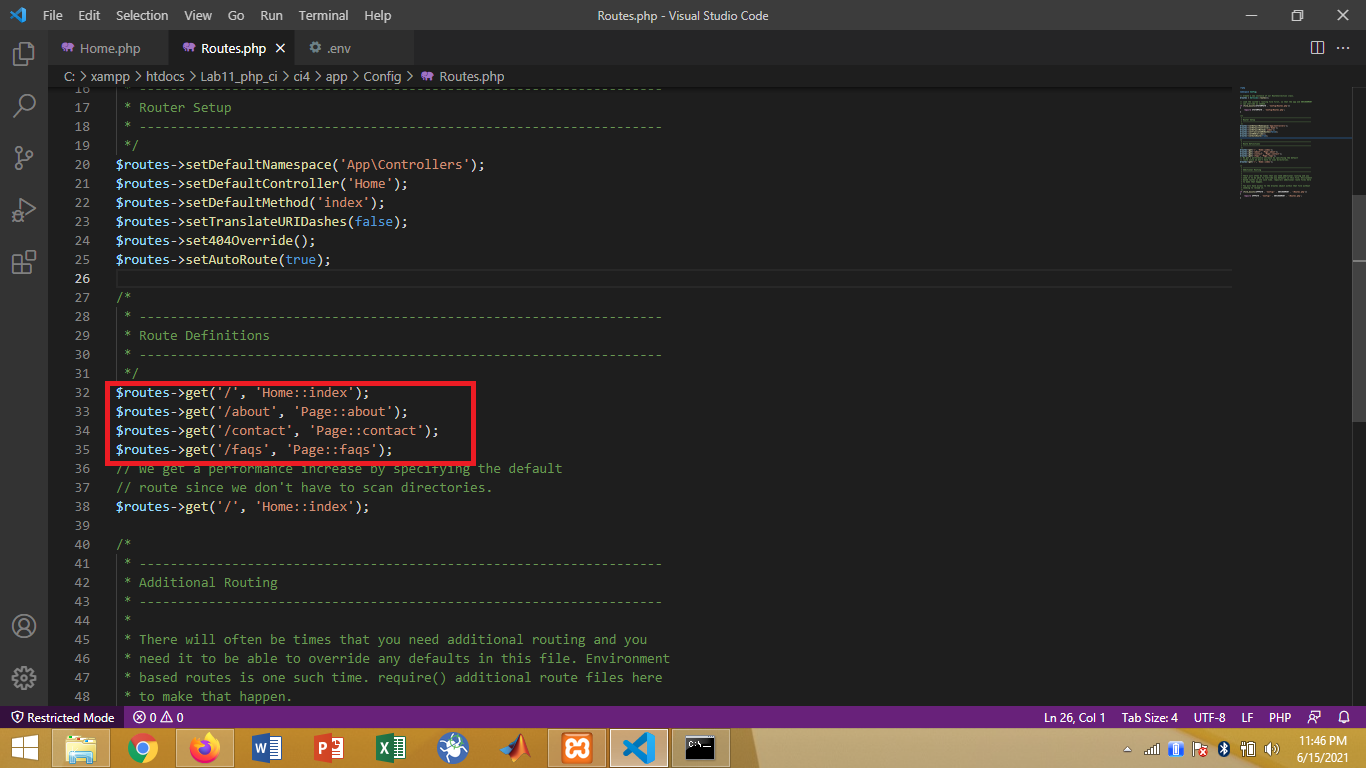1366x768 pixels.
Task: Open the Run and Debug view
Action: click(22, 210)
